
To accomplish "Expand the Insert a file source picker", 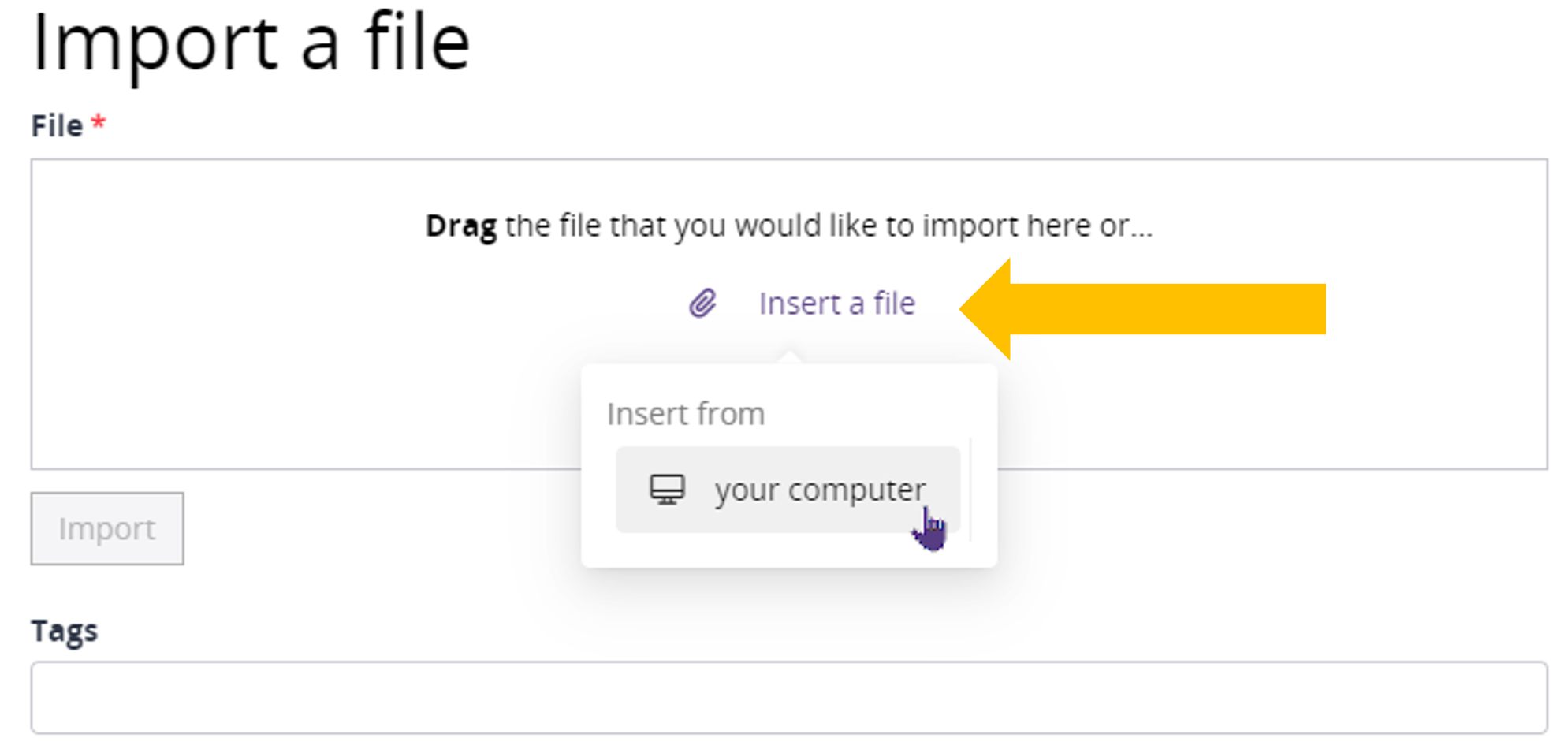I will pyautogui.click(x=837, y=303).
